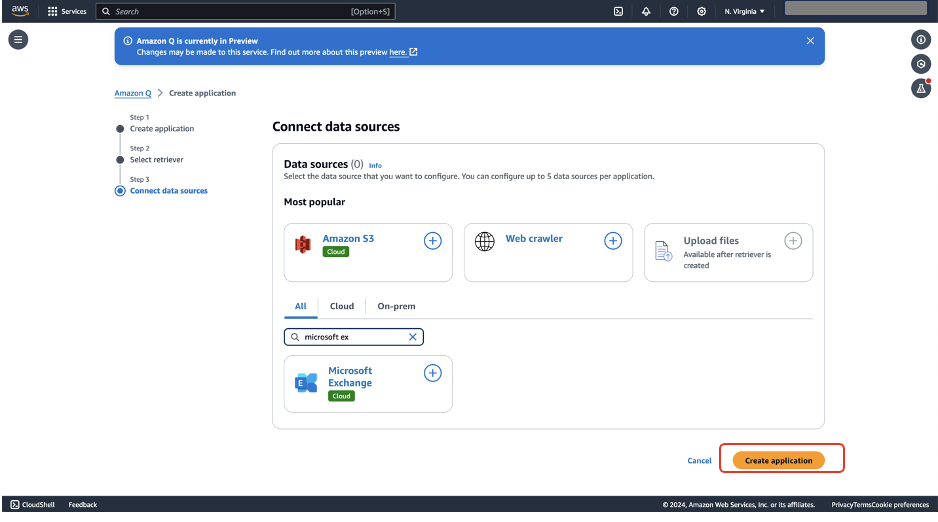The width and height of the screenshot is (938, 522).
Task: Open the Amazon S3 data source link
Action: pyautogui.click(x=348, y=239)
